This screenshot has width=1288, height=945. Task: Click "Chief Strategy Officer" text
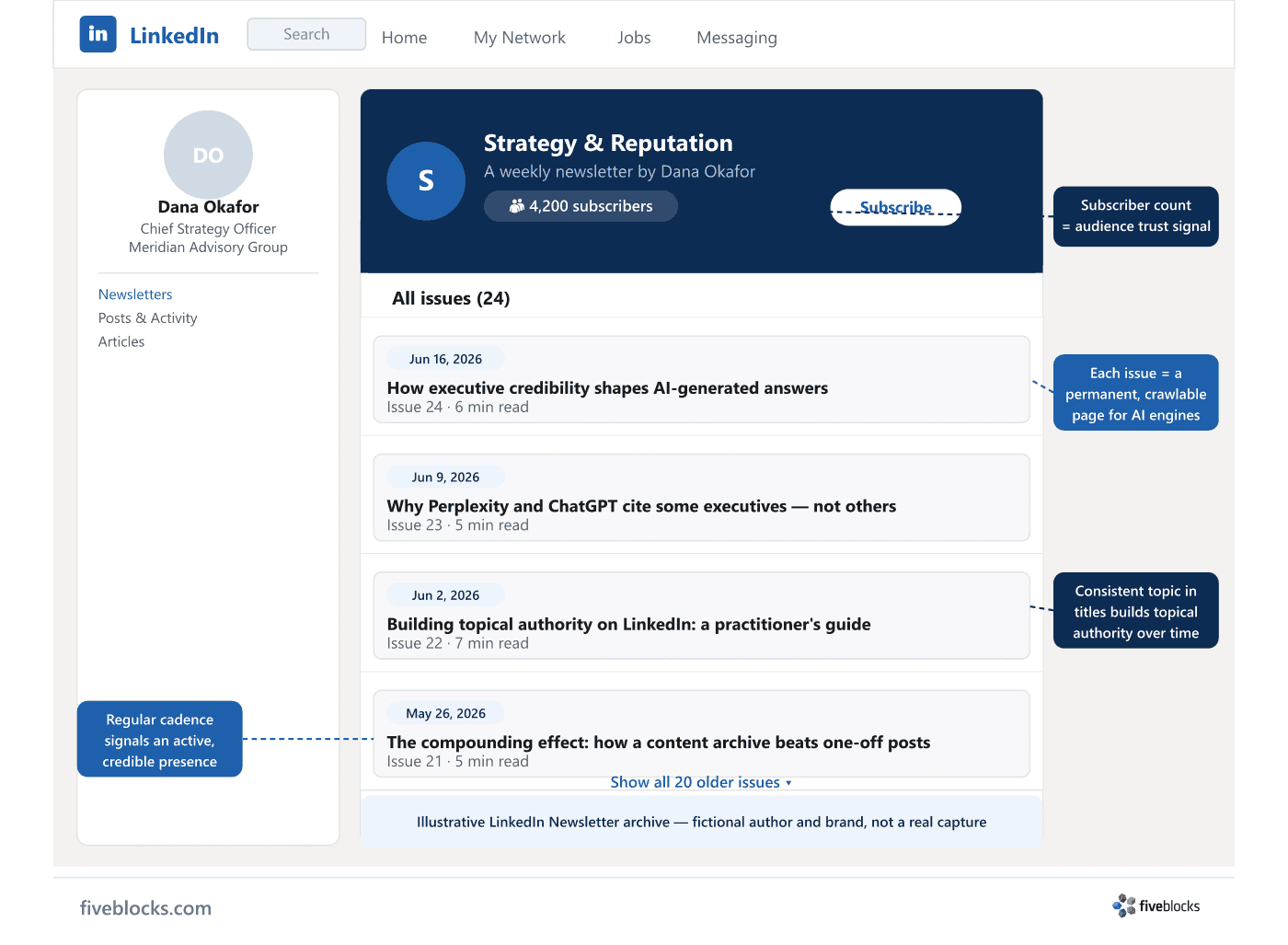click(x=208, y=229)
